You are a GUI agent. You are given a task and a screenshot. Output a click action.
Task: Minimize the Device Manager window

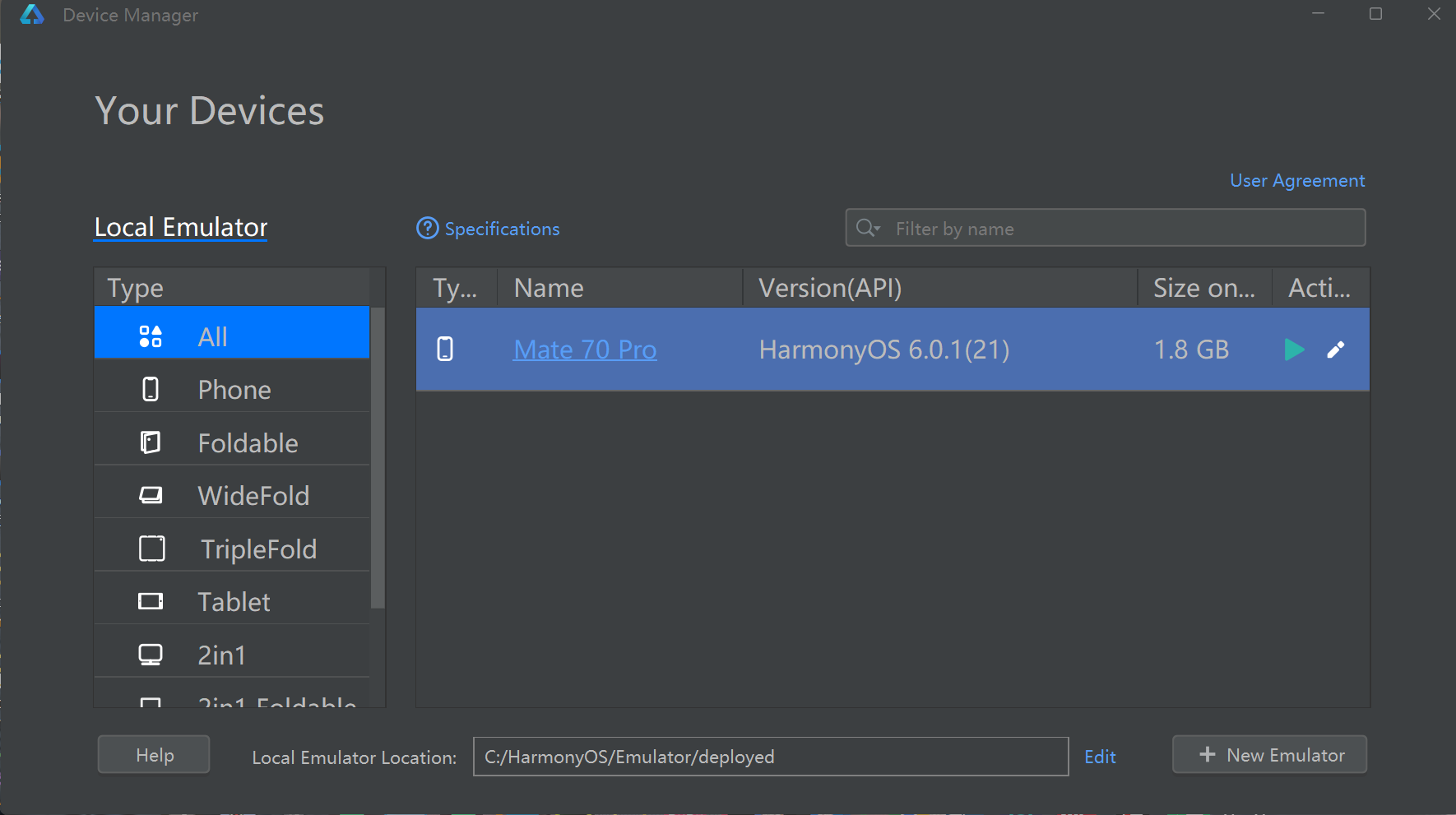pyautogui.click(x=1318, y=14)
